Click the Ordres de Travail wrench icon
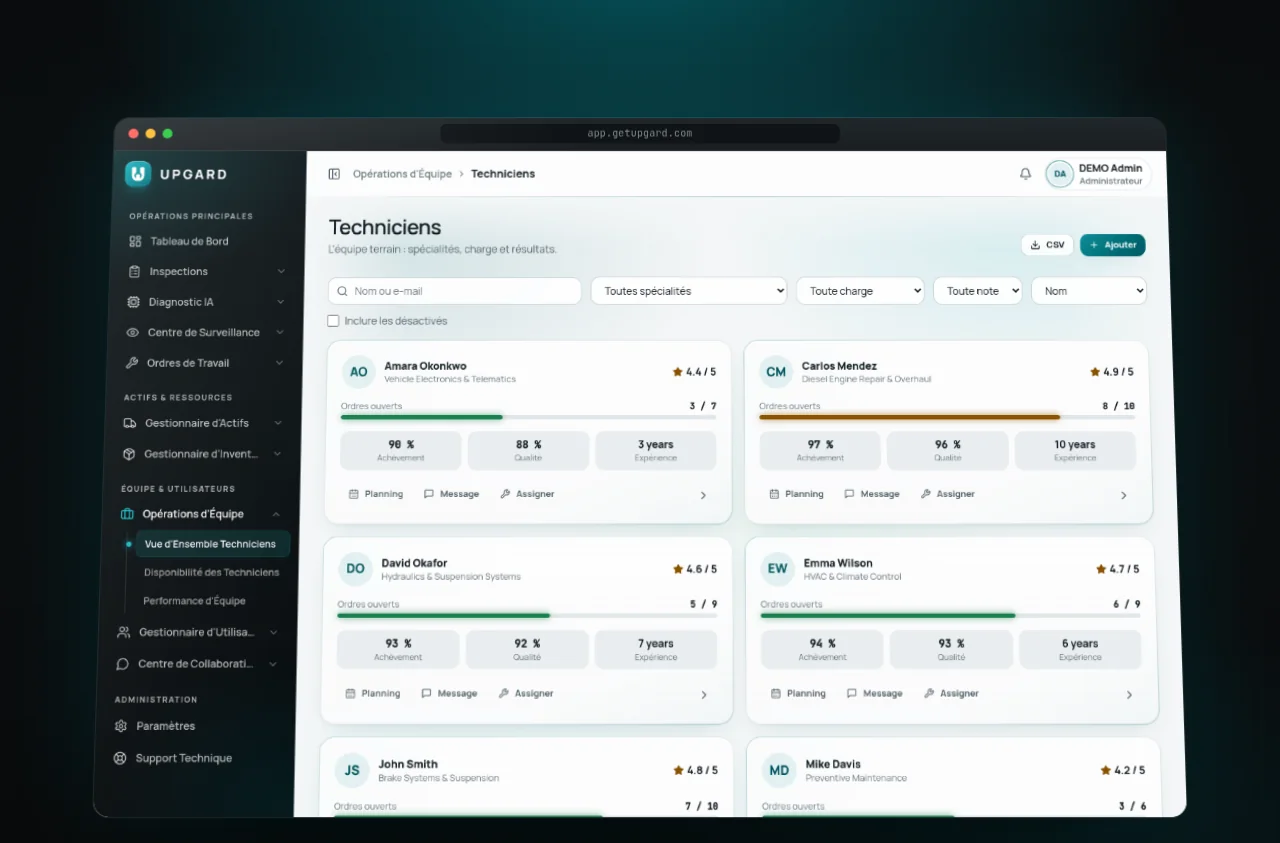The image size is (1280, 843). (131, 363)
